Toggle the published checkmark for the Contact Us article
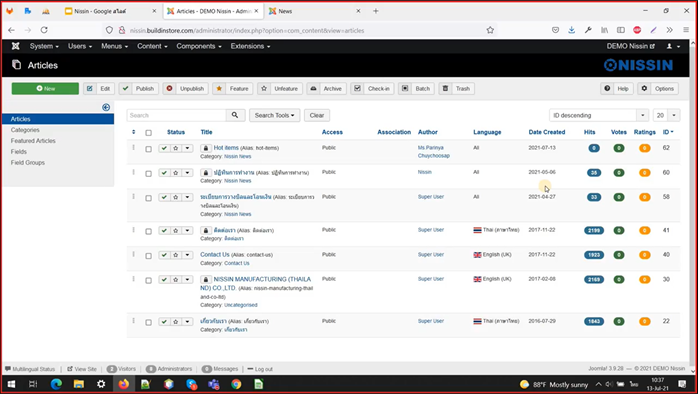This screenshot has width=698, height=394. click(x=164, y=255)
